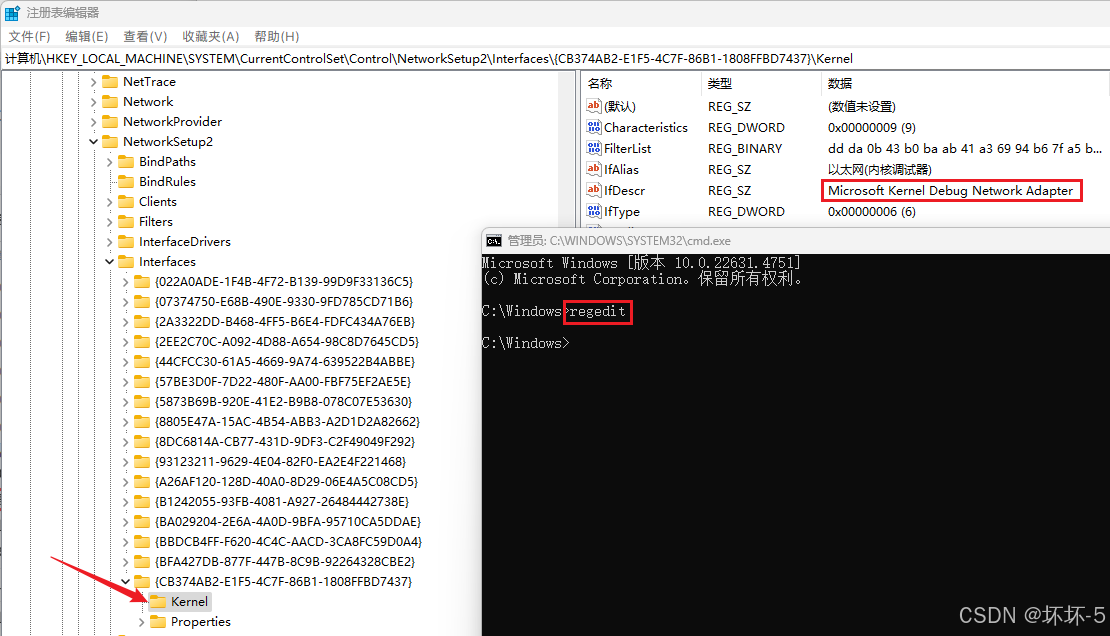Open the 文件(F) menu
This screenshot has height=636, width=1110.
click(29, 36)
